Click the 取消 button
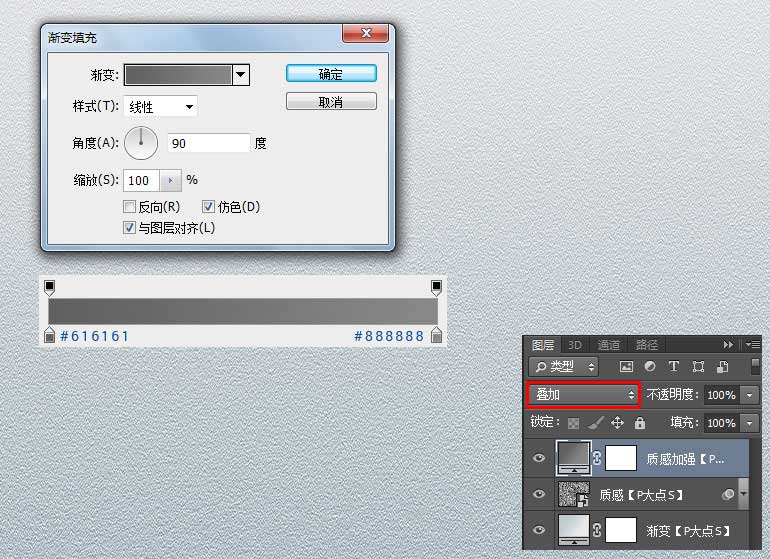The height and width of the screenshot is (559, 770). (x=331, y=102)
